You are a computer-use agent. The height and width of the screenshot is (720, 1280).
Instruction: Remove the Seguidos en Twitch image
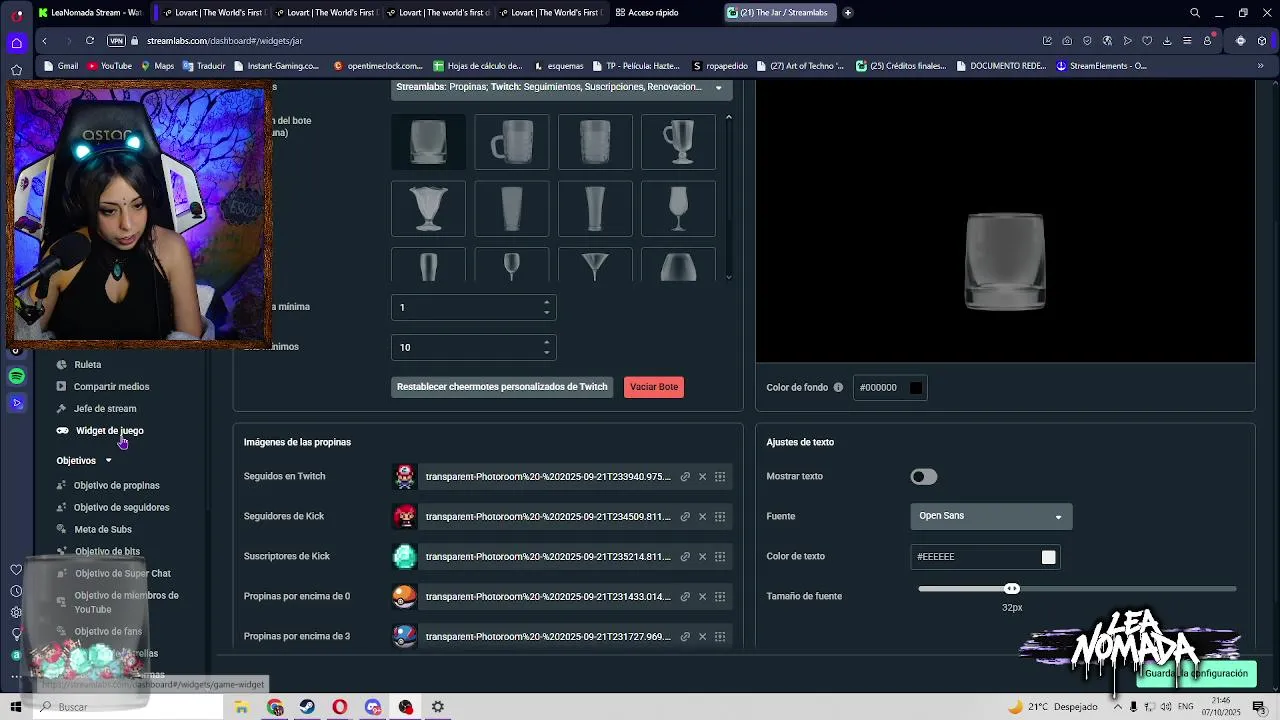702,477
